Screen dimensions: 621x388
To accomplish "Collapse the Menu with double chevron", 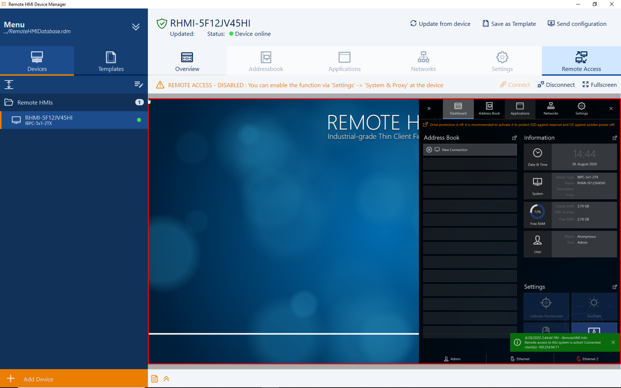I will (x=135, y=27).
